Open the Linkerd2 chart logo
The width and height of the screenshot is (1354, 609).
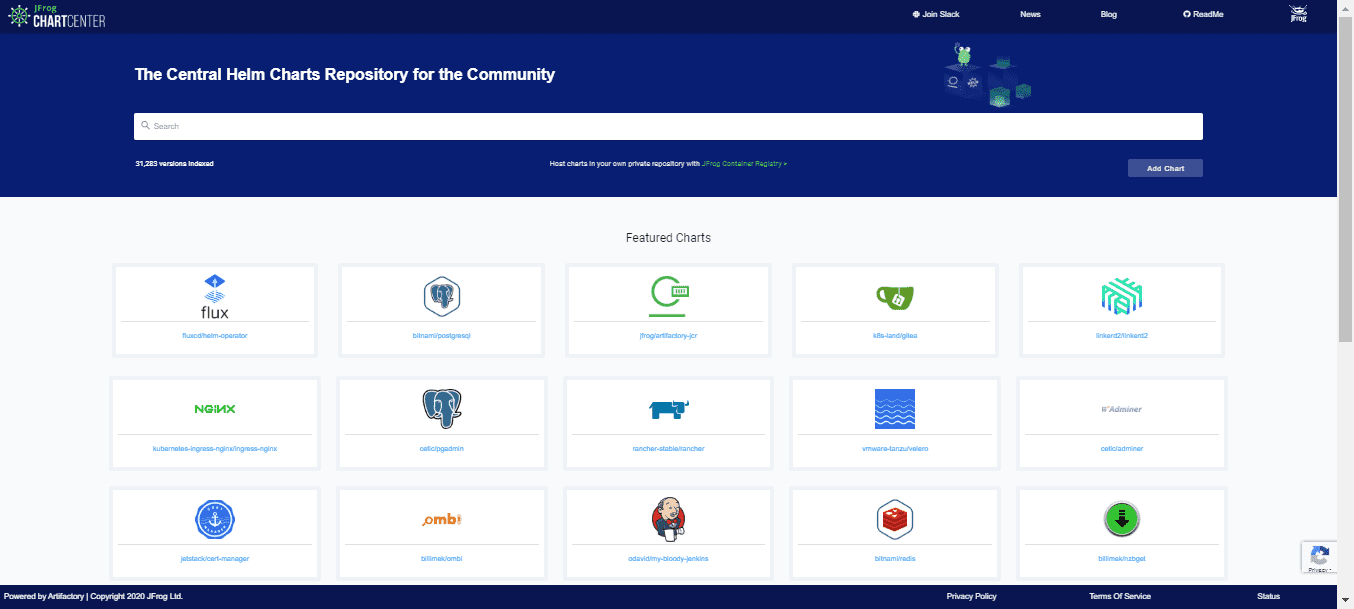1120,296
